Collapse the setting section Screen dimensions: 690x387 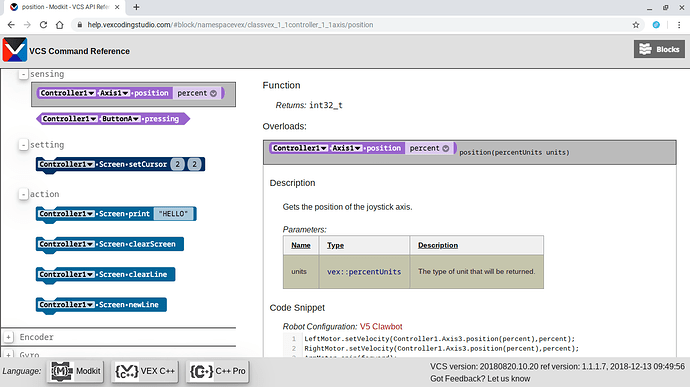pyautogui.click(x=23, y=145)
